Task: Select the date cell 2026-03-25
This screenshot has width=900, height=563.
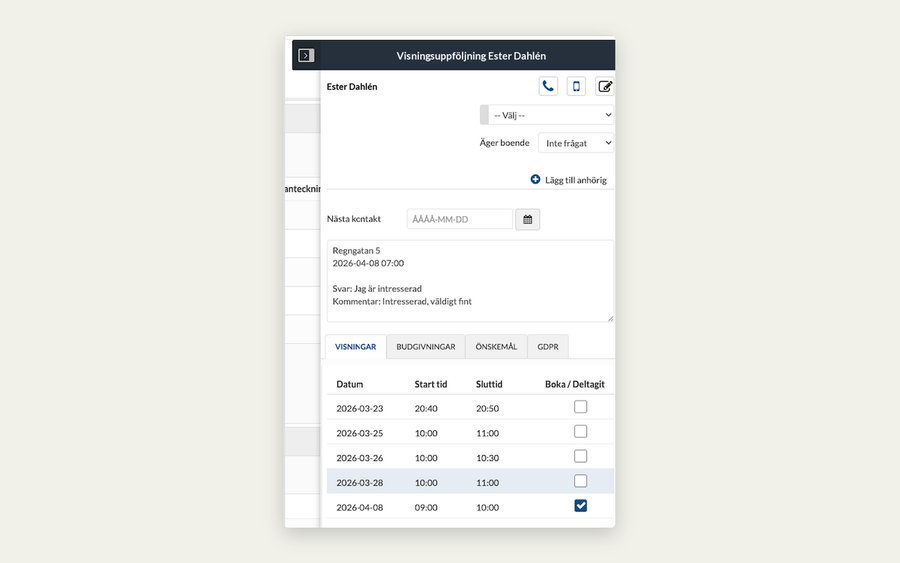Action: point(359,433)
